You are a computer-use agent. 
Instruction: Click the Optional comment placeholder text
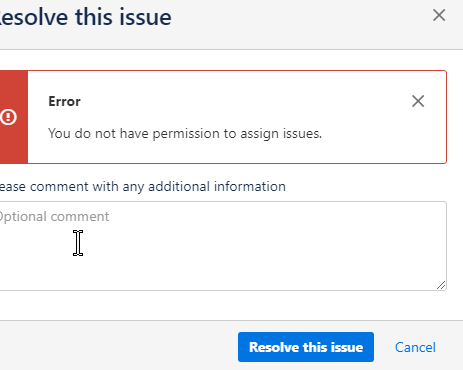point(54,217)
